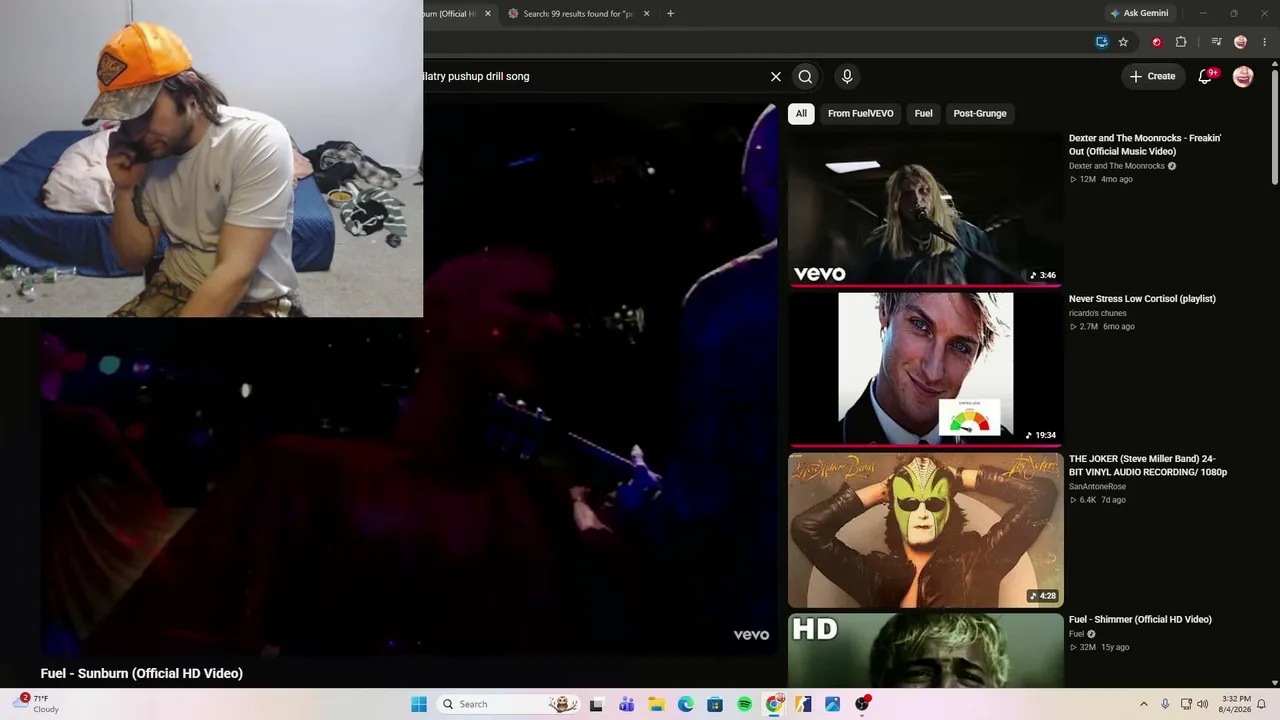Open Spotify from taskbar
This screenshot has width=1280, height=720.
point(744,704)
